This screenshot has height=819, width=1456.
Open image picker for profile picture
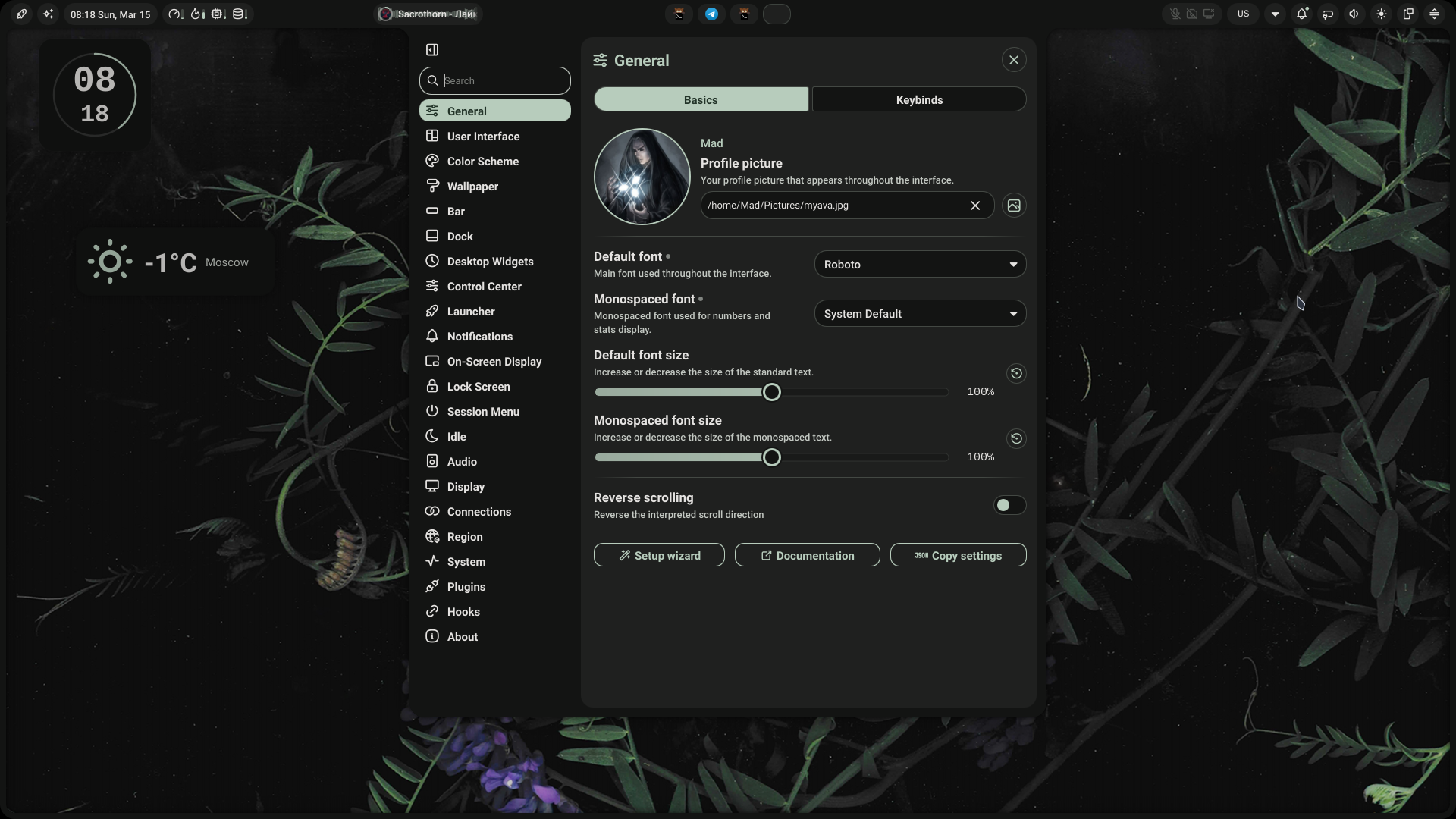(x=1014, y=206)
